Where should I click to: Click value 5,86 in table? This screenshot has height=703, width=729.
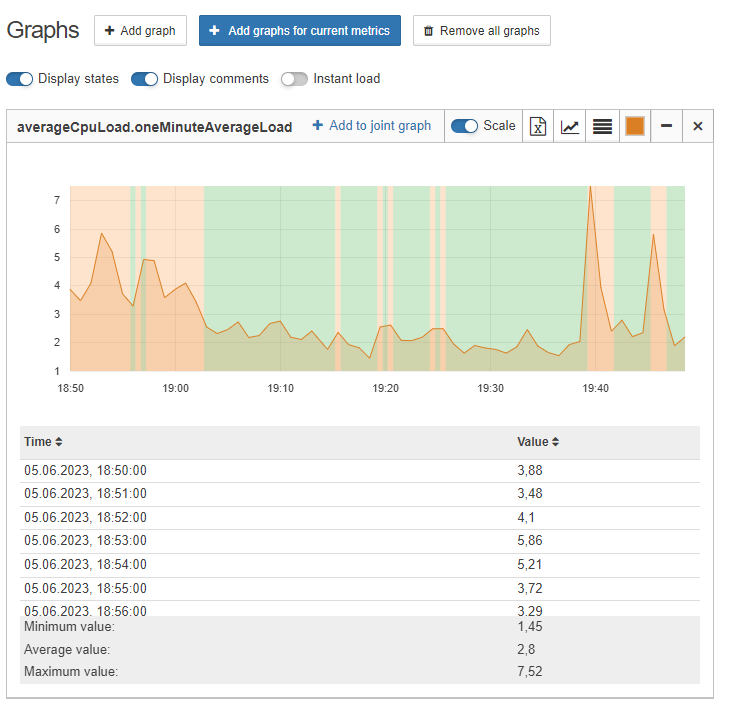pyautogui.click(x=530, y=541)
